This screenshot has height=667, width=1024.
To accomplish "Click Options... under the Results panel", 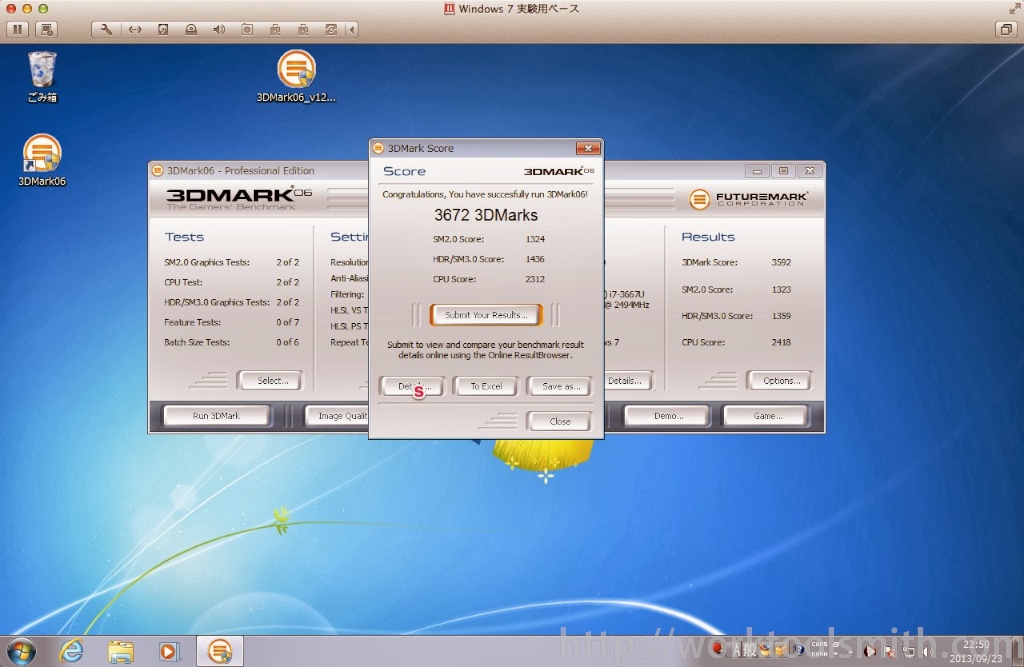I will [780, 380].
